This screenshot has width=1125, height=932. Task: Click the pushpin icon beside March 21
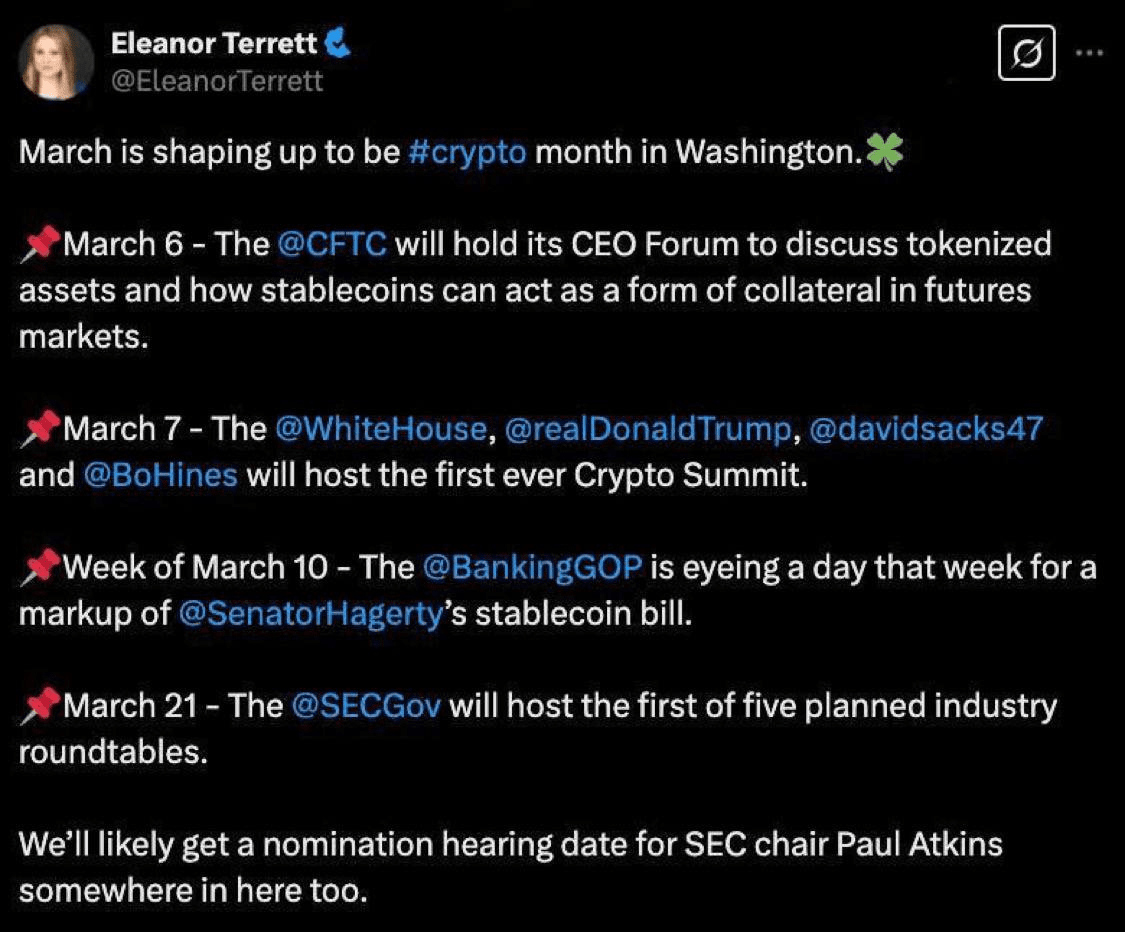tap(40, 707)
